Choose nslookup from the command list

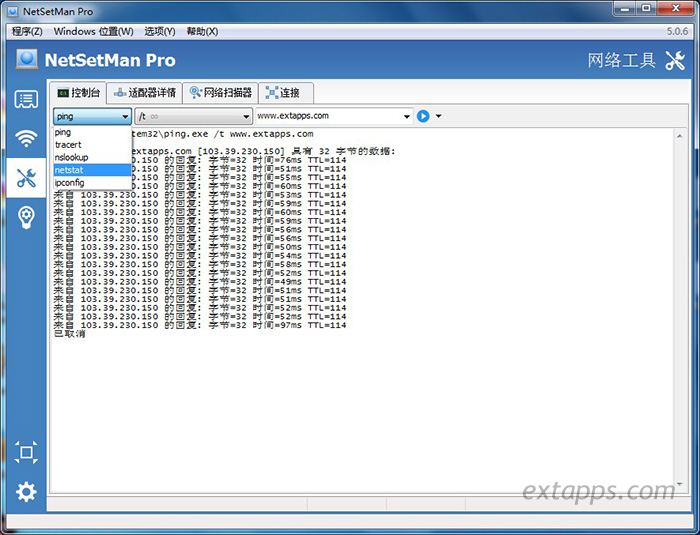[x=92, y=157]
